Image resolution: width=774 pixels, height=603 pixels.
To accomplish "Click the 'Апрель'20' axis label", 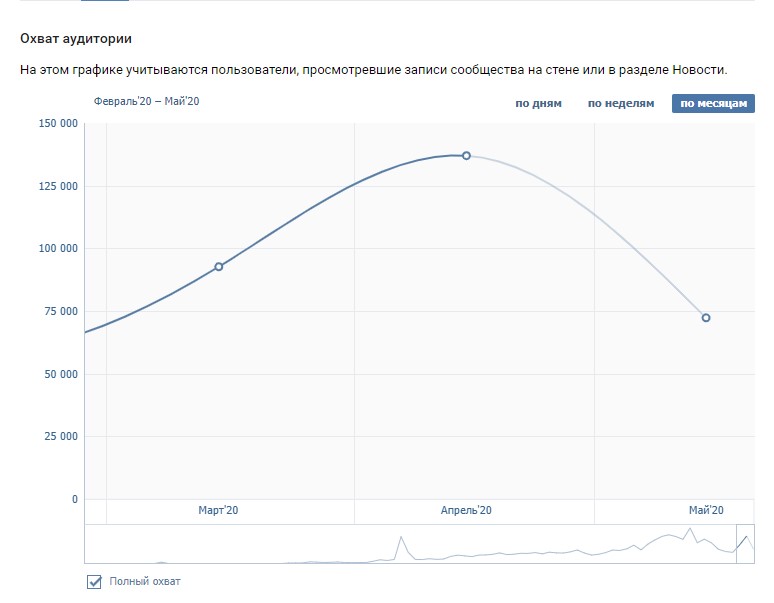I will [466, 511].
